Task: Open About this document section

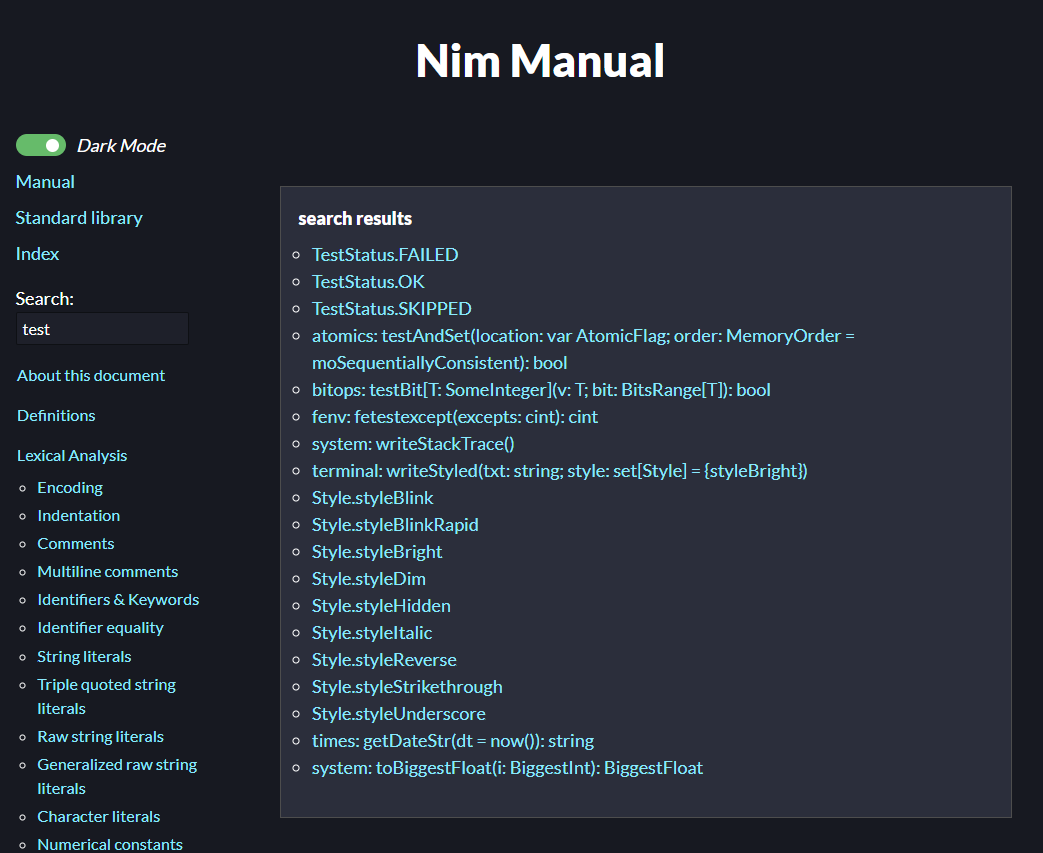Action: point(91,375)
